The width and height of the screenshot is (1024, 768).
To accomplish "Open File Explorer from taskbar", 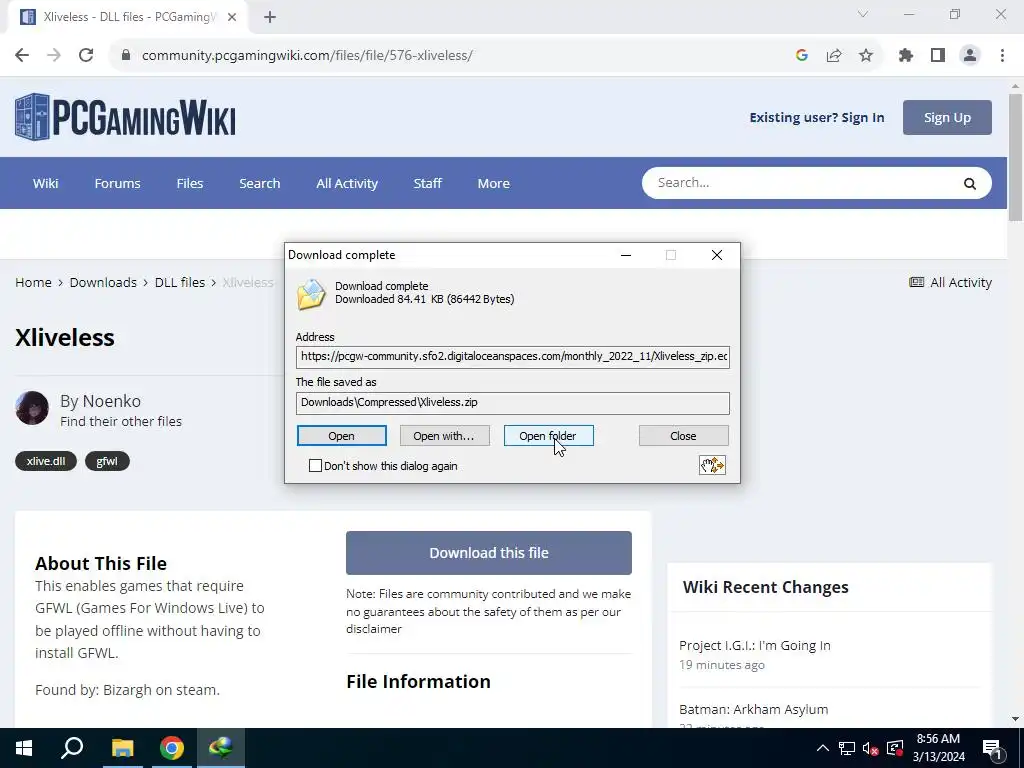I will 122,748.
